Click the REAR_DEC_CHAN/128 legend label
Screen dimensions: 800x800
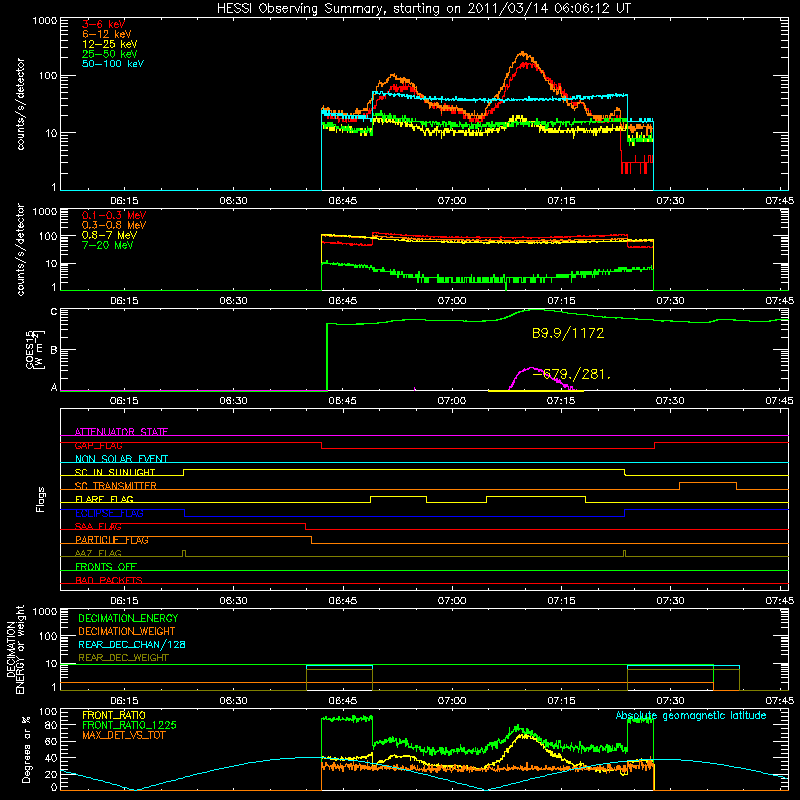tap(132, 644)
